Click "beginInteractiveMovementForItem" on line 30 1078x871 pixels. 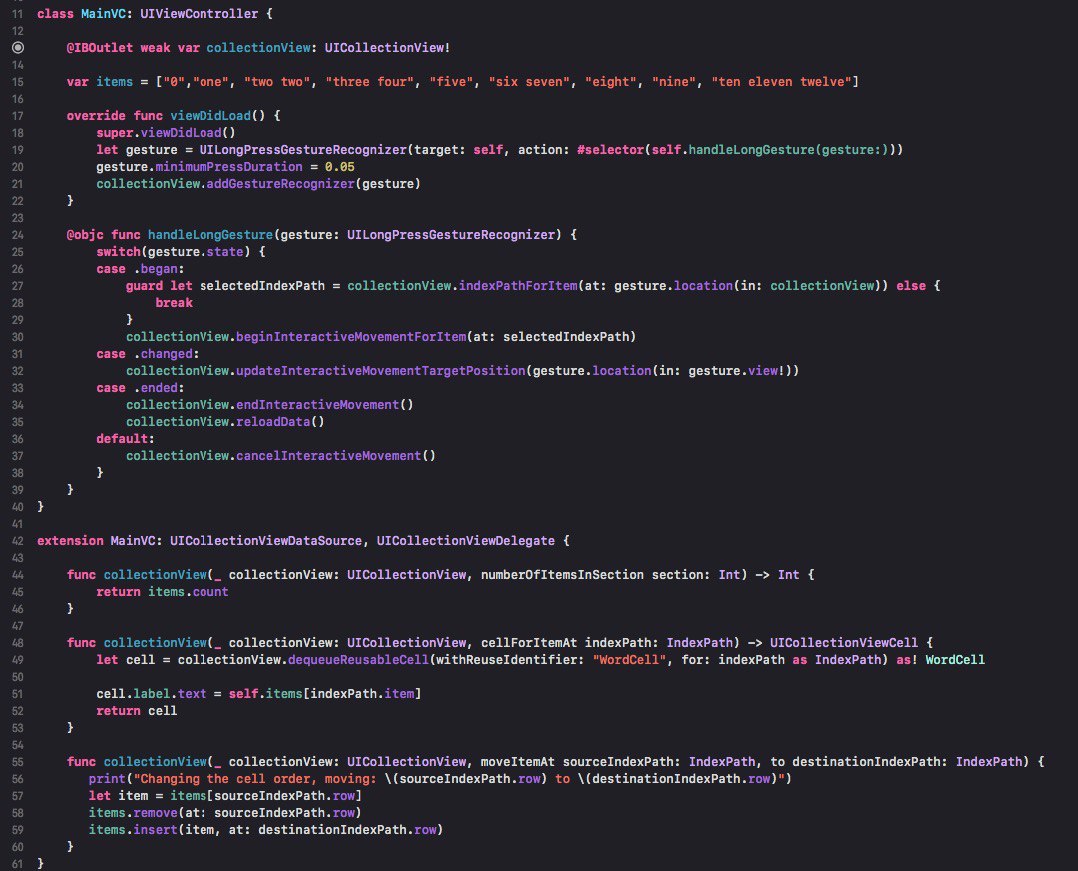(351, 337)
